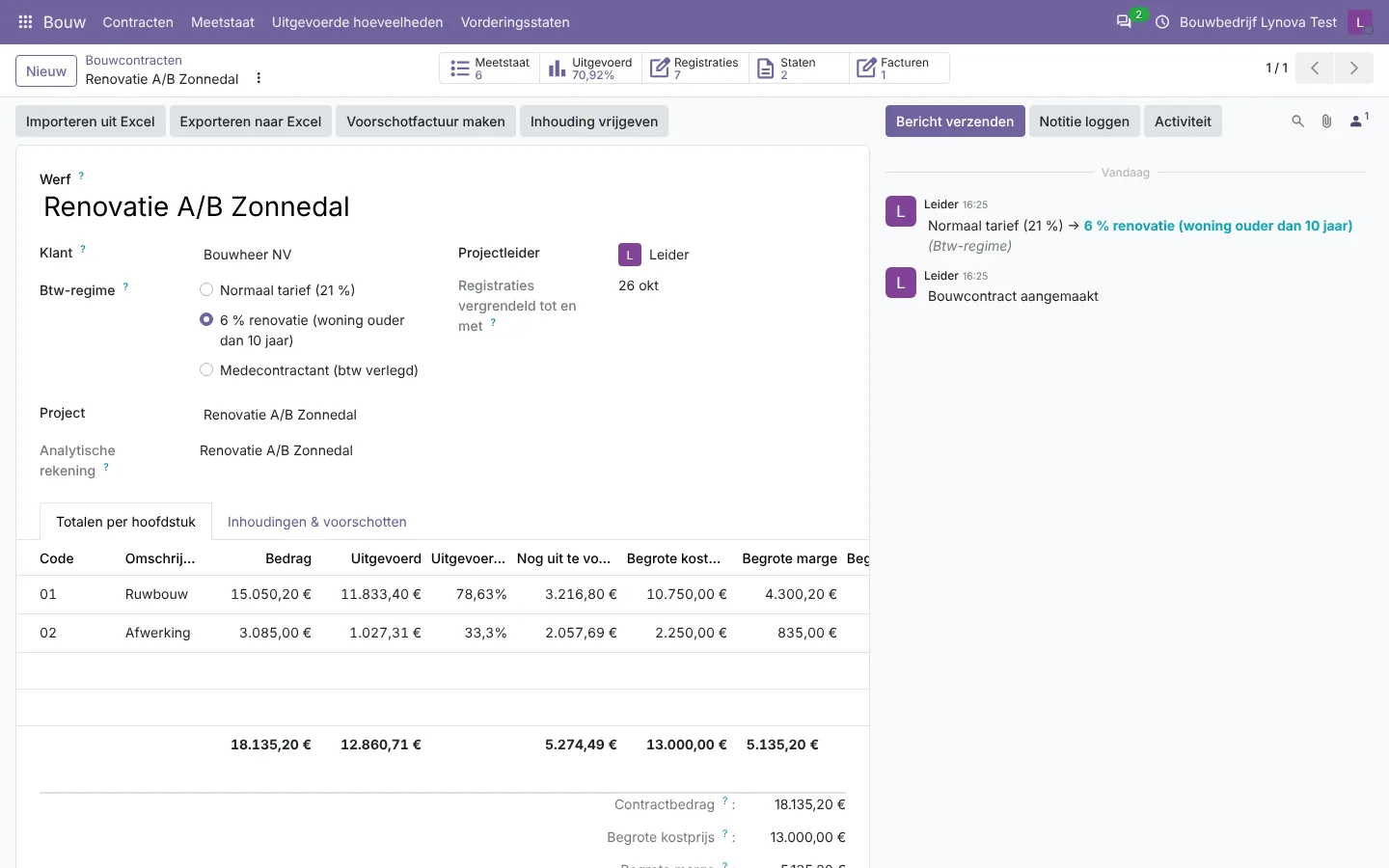Open the record actions kebab menu

[259, 78]
